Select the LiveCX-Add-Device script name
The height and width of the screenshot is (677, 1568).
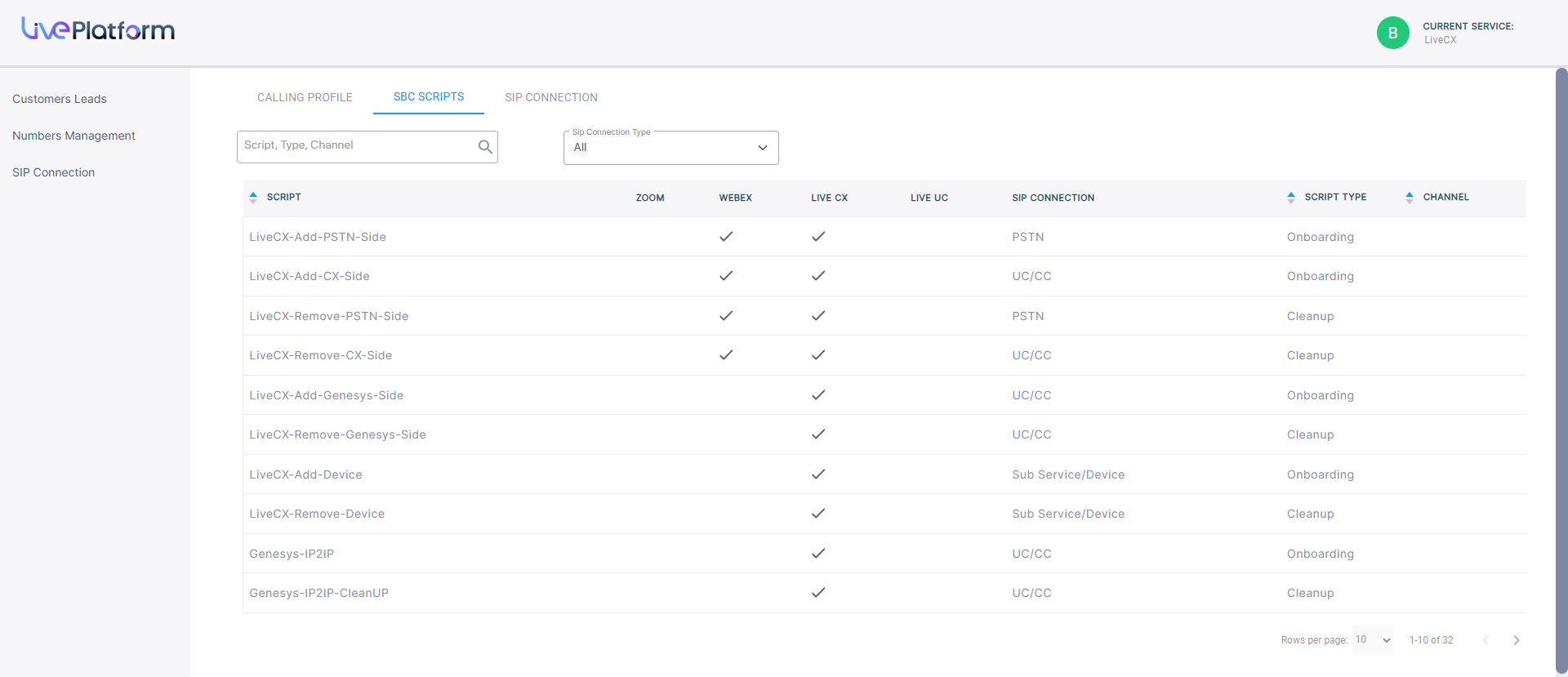[305, 474]
